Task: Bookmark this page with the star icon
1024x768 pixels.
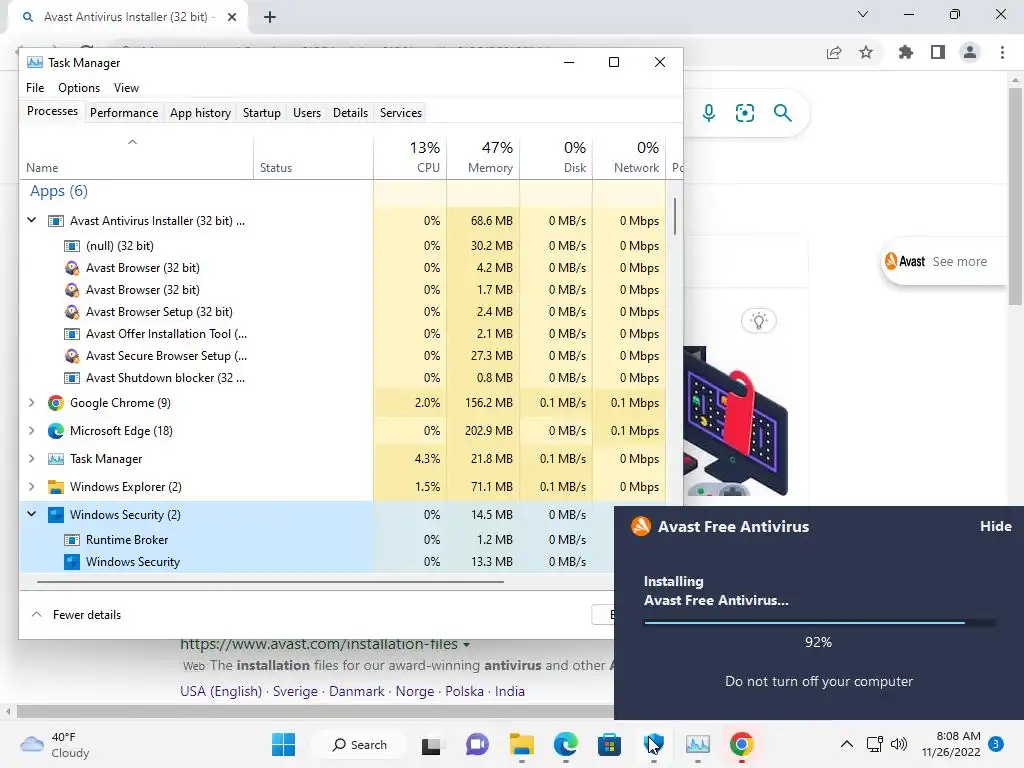Action: (866, 52)
